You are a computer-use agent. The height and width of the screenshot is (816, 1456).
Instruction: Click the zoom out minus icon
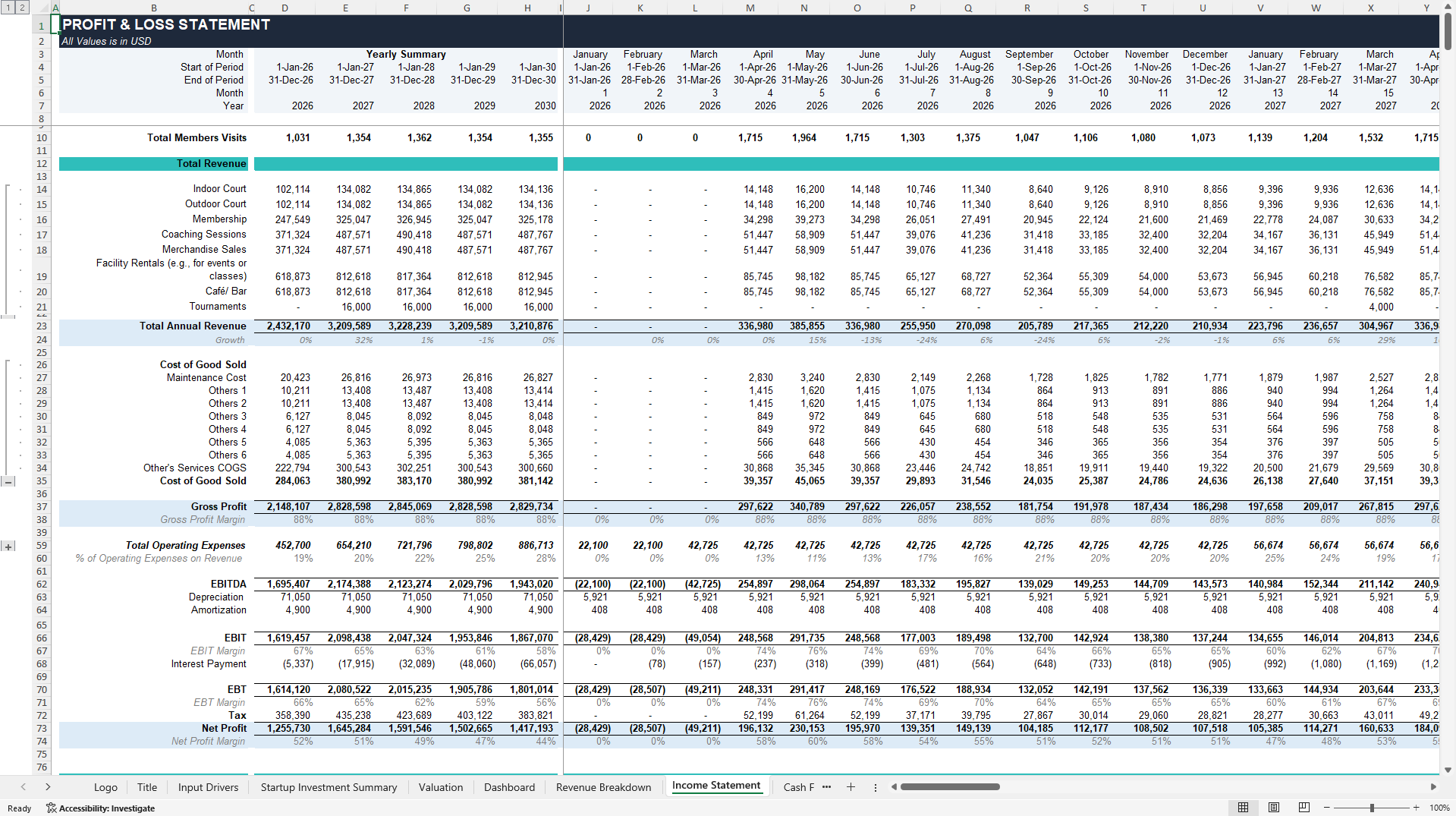coord(1327,808)
